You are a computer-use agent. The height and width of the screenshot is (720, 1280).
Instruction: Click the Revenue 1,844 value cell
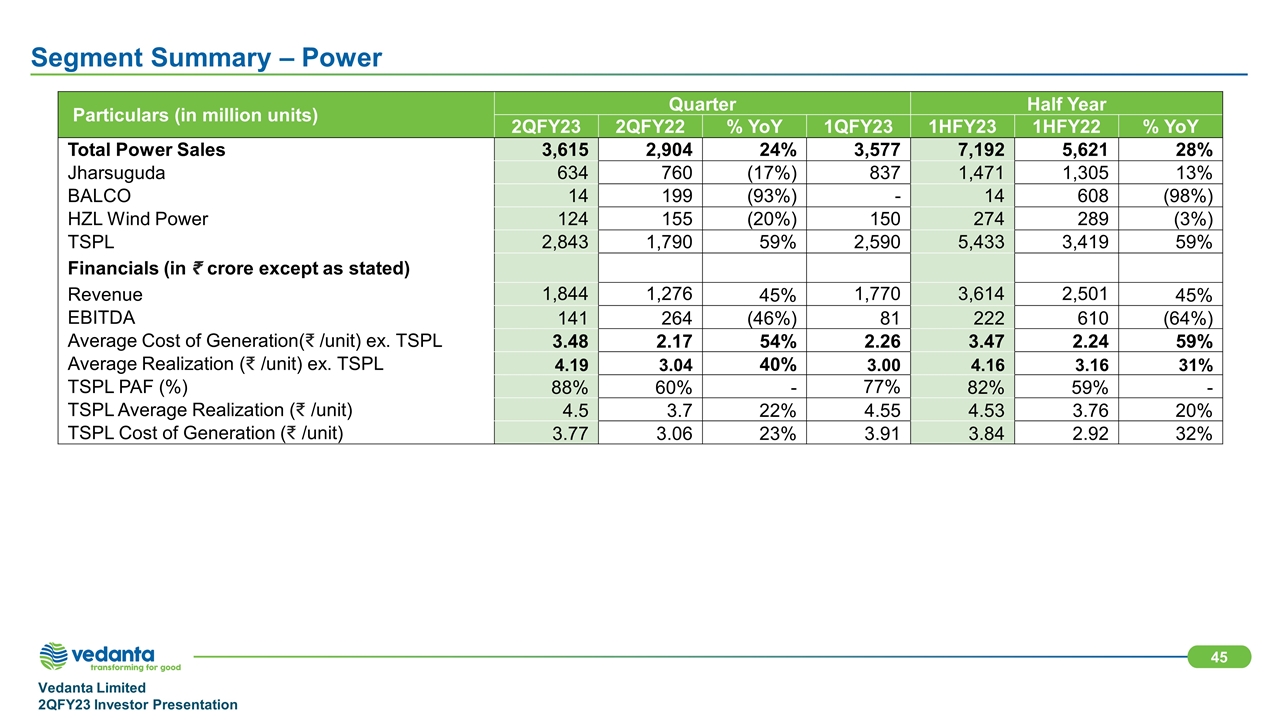(x=546, y=294)
